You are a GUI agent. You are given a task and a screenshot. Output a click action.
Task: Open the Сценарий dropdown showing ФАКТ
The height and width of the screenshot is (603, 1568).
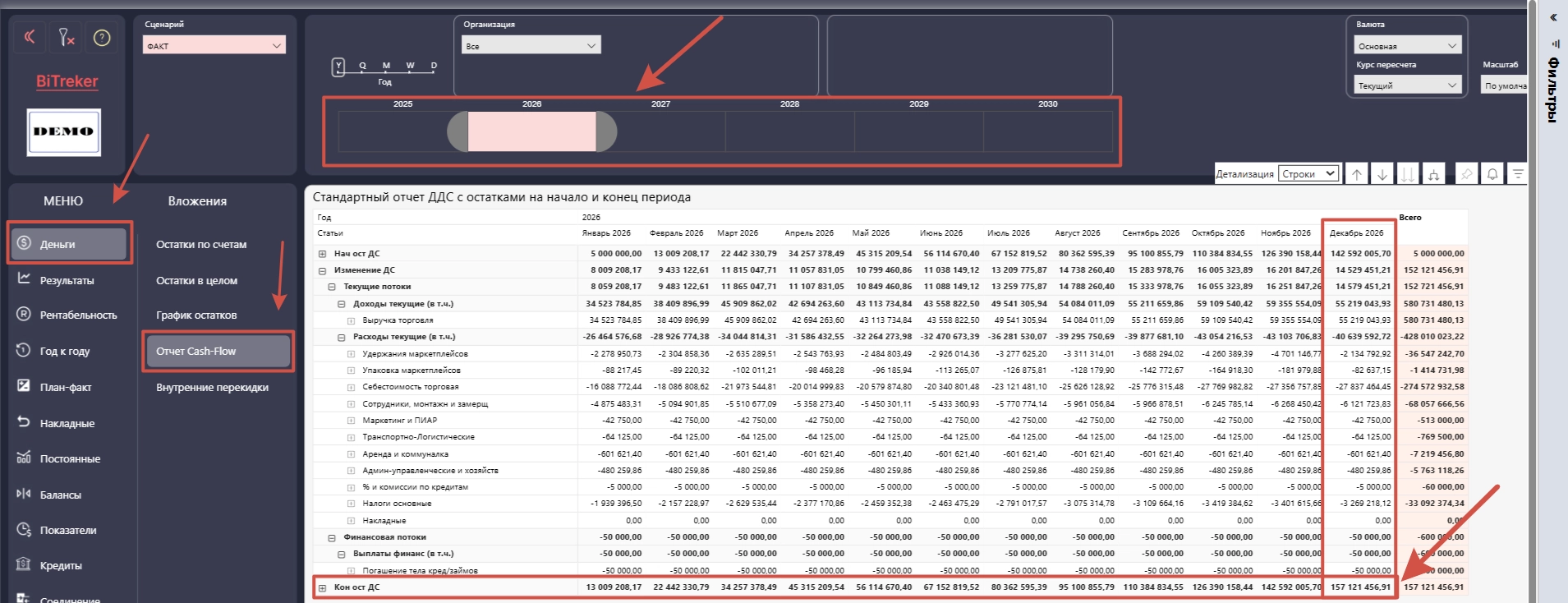coord(214,45)
